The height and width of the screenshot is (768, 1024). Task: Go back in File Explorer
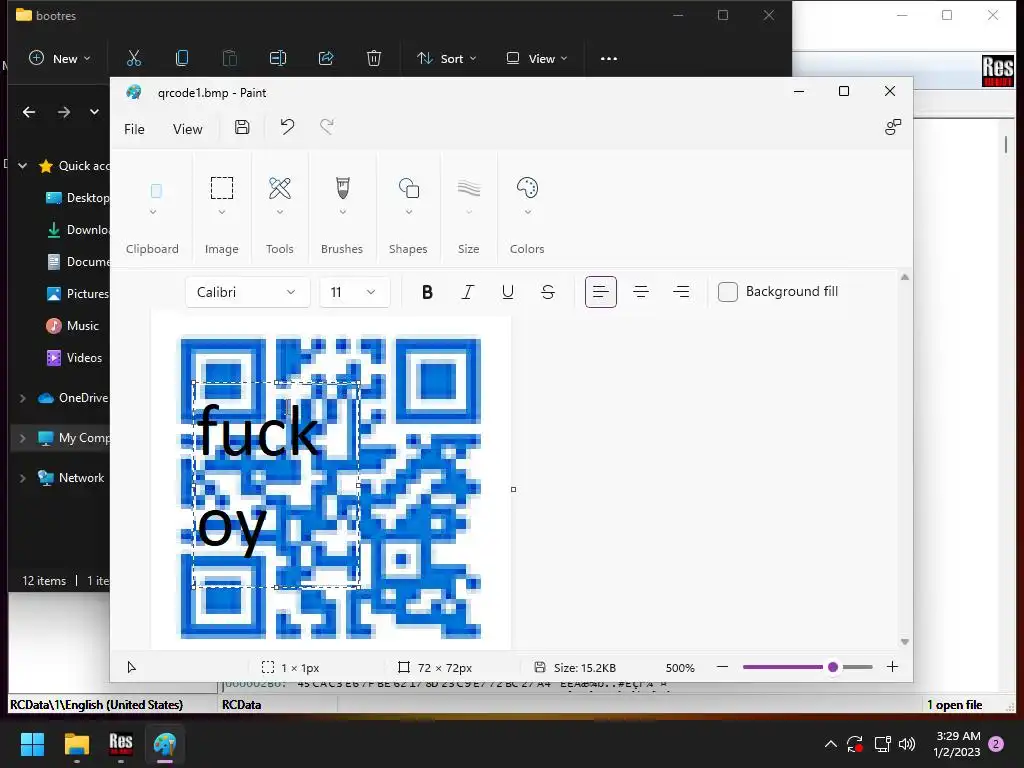coord(29,112)
